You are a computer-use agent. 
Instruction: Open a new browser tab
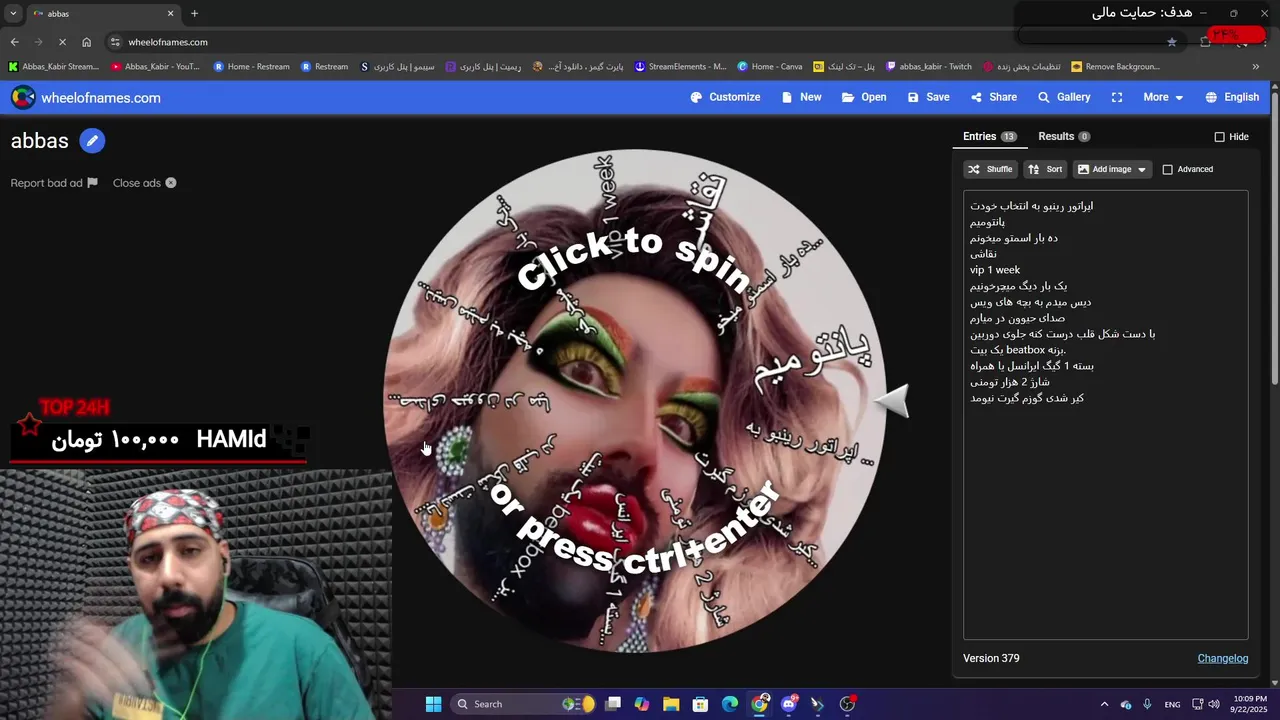coord(194,14)
